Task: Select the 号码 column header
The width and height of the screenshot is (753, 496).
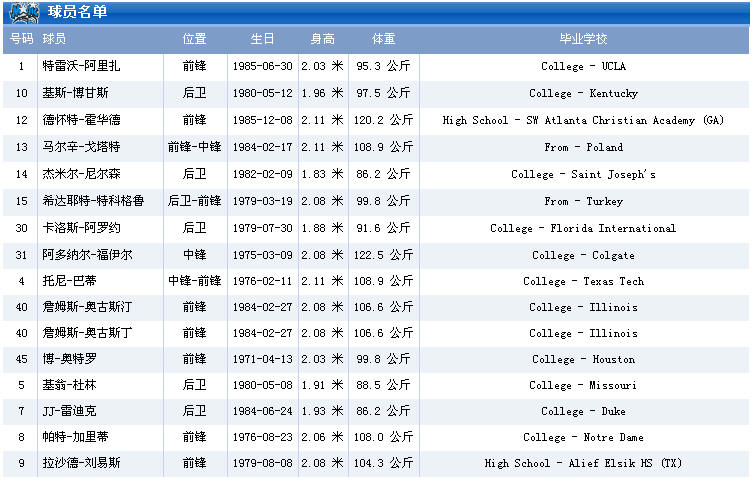Action: 22,39
